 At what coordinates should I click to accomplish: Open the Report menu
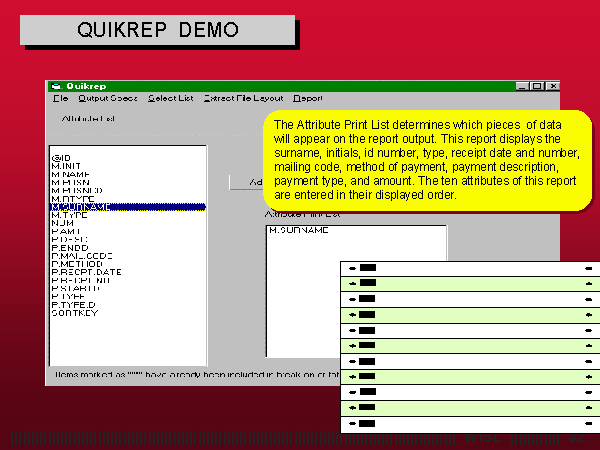[x=308, y=98]
